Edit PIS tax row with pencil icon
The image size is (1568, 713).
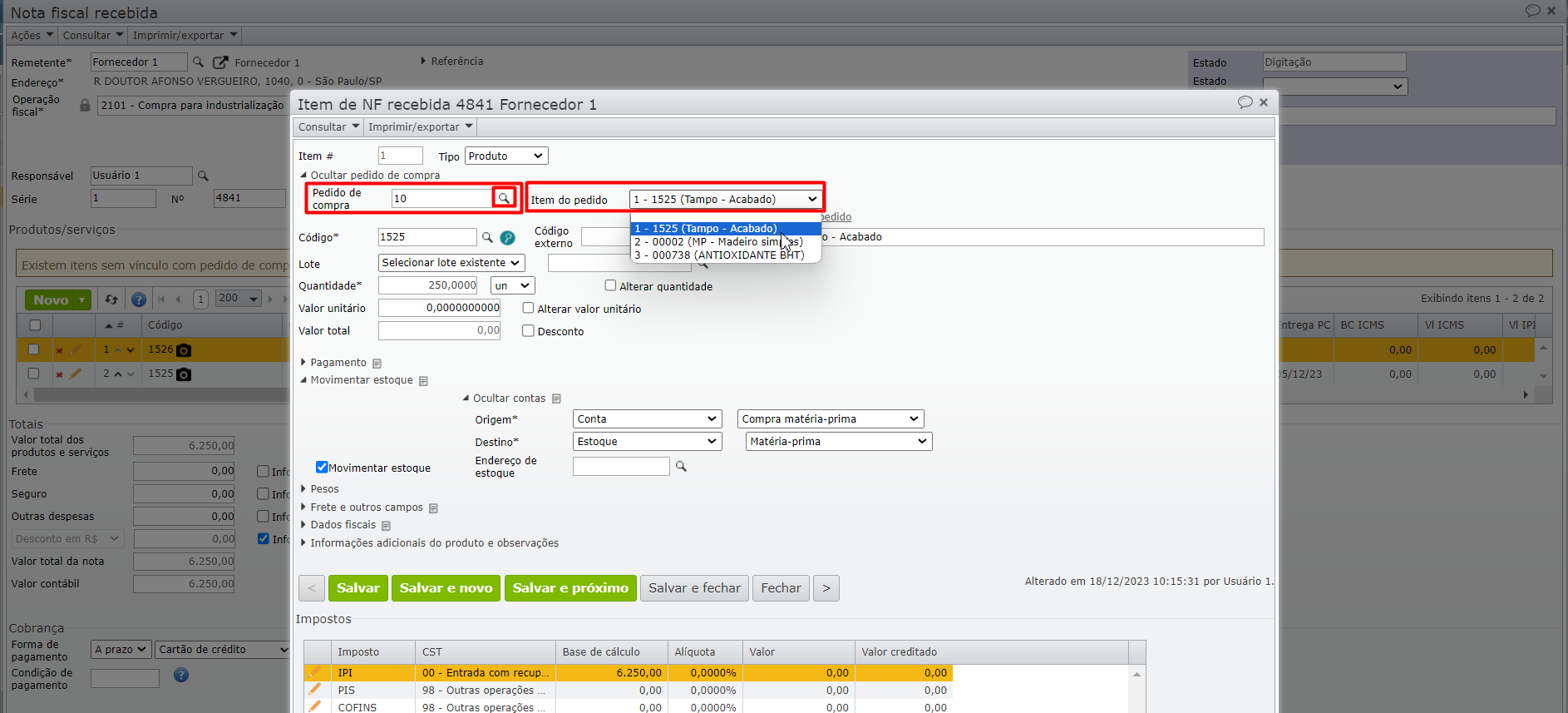pyautogui.click(x=314, y=689)
